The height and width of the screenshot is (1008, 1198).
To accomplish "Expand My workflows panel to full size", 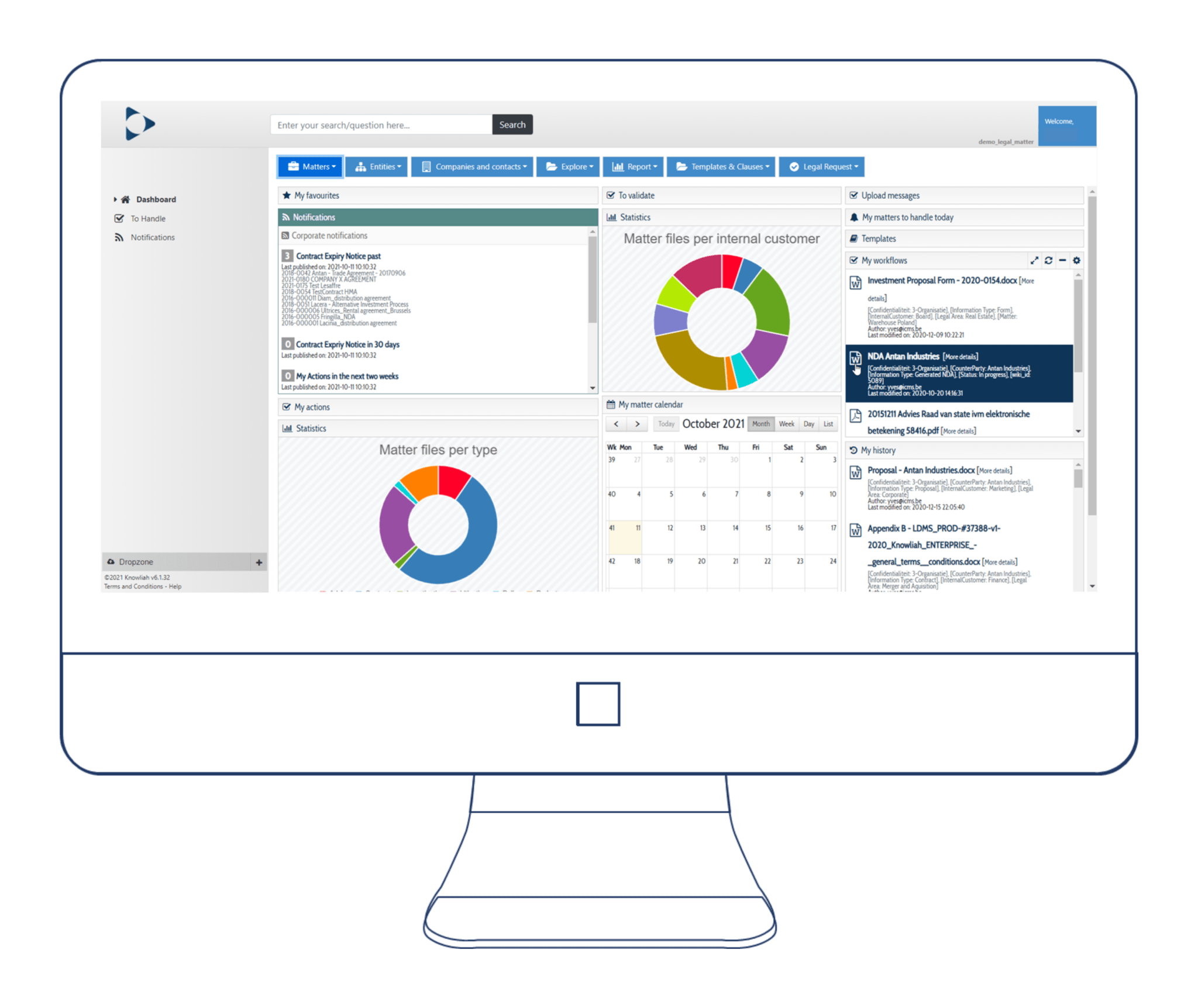I will pos(1034,260).
